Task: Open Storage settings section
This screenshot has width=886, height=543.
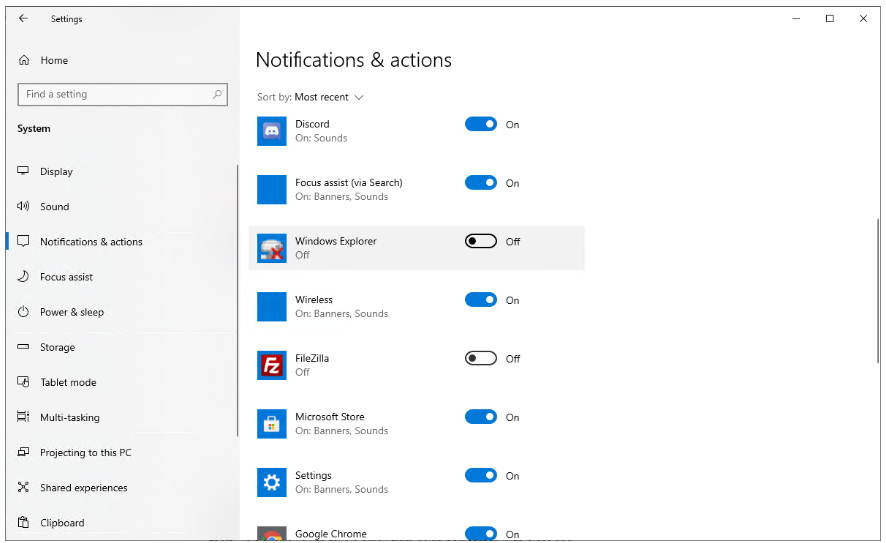Action: (57, 347)
